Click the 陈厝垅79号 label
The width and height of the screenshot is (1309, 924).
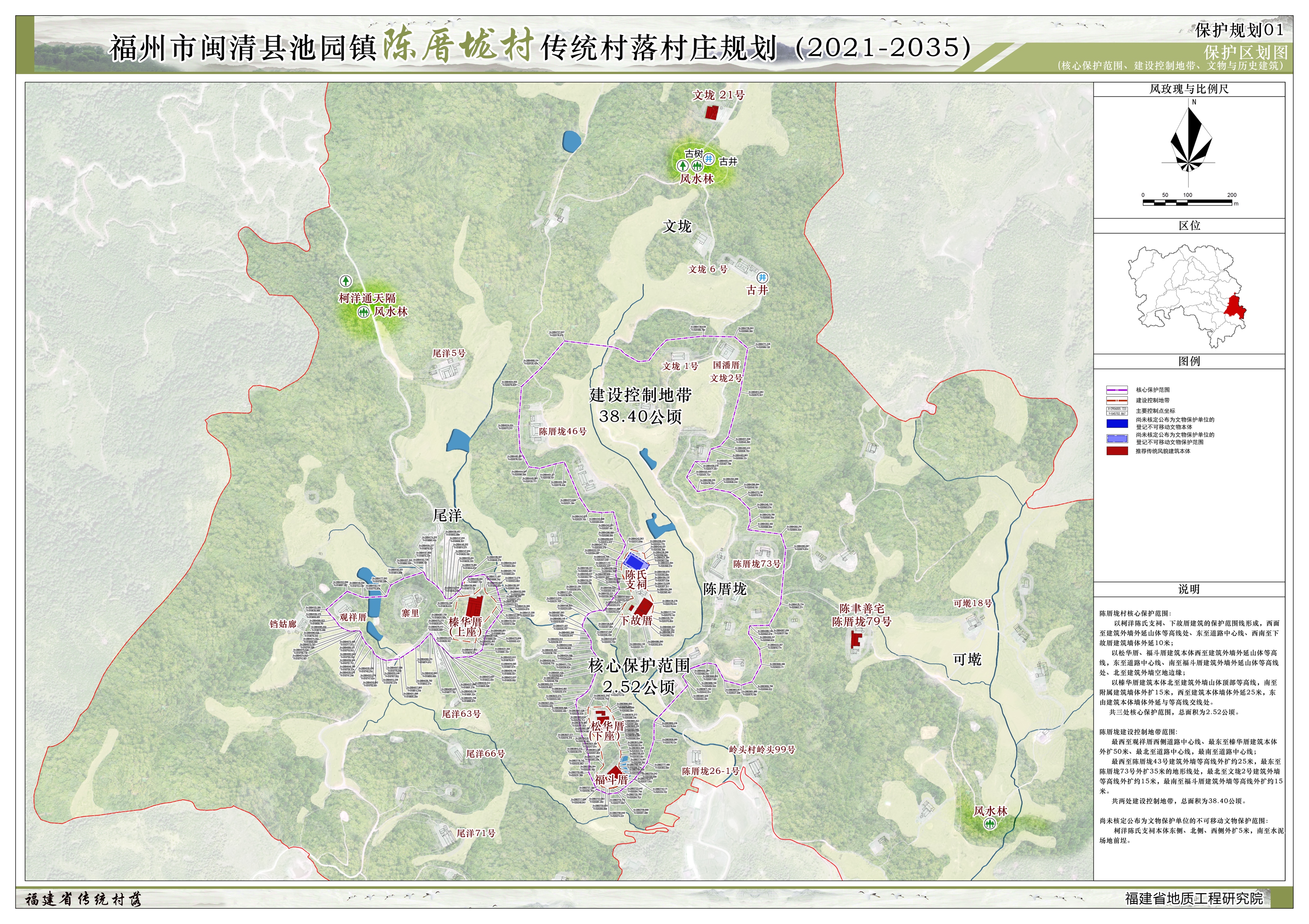click(x=862, y=622)
